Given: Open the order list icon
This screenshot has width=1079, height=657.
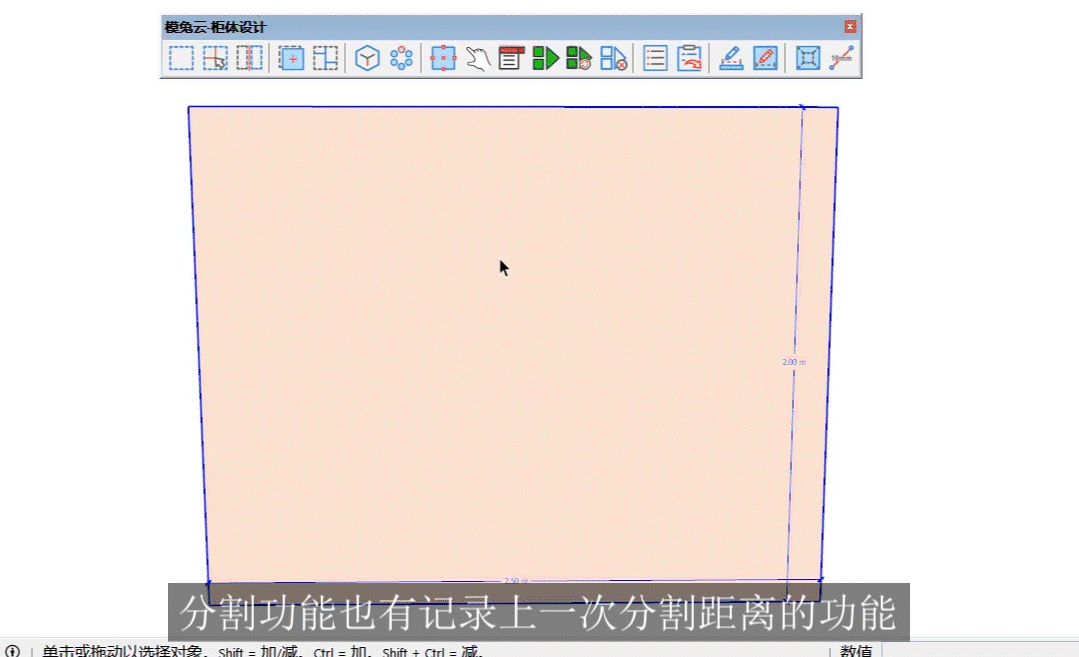Looking at the screenshot, I should 654,58.
